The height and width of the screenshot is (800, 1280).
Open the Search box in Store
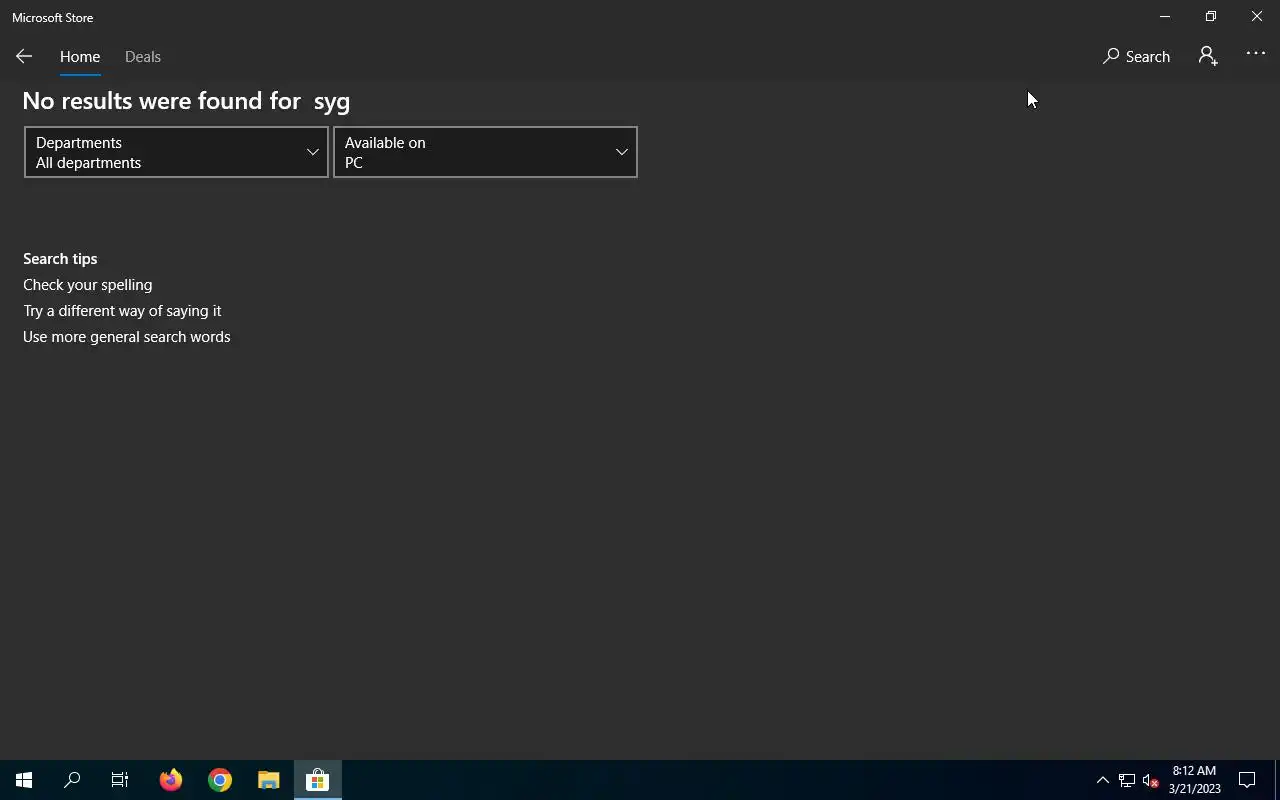1136,57
